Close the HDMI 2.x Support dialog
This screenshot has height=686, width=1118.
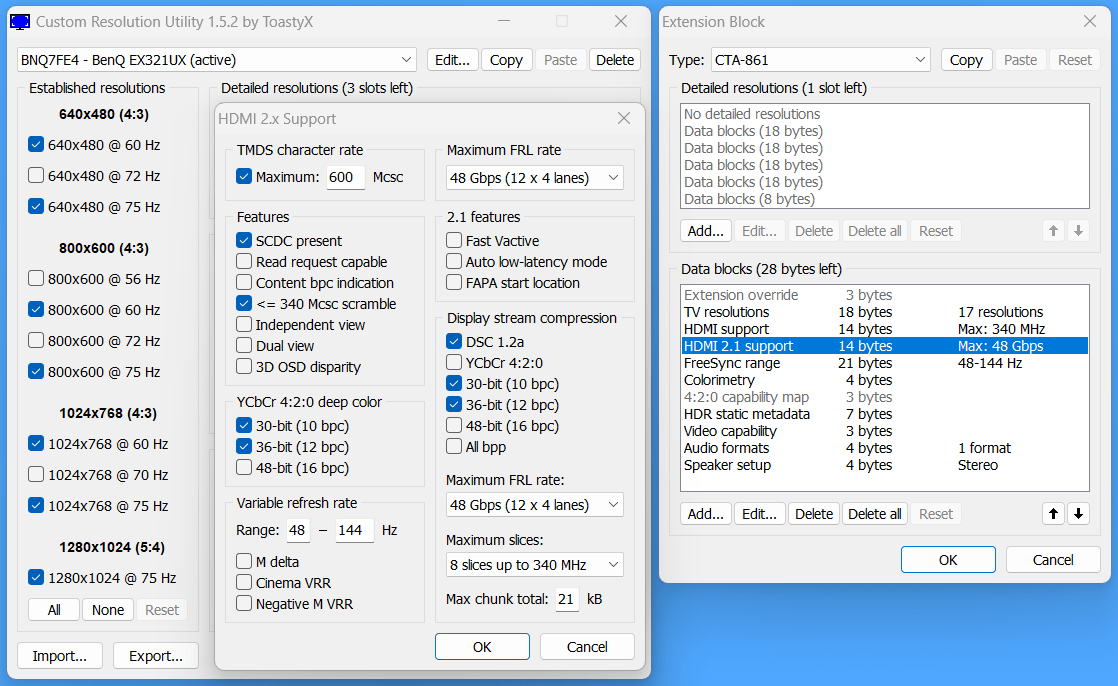click(624, 118)
